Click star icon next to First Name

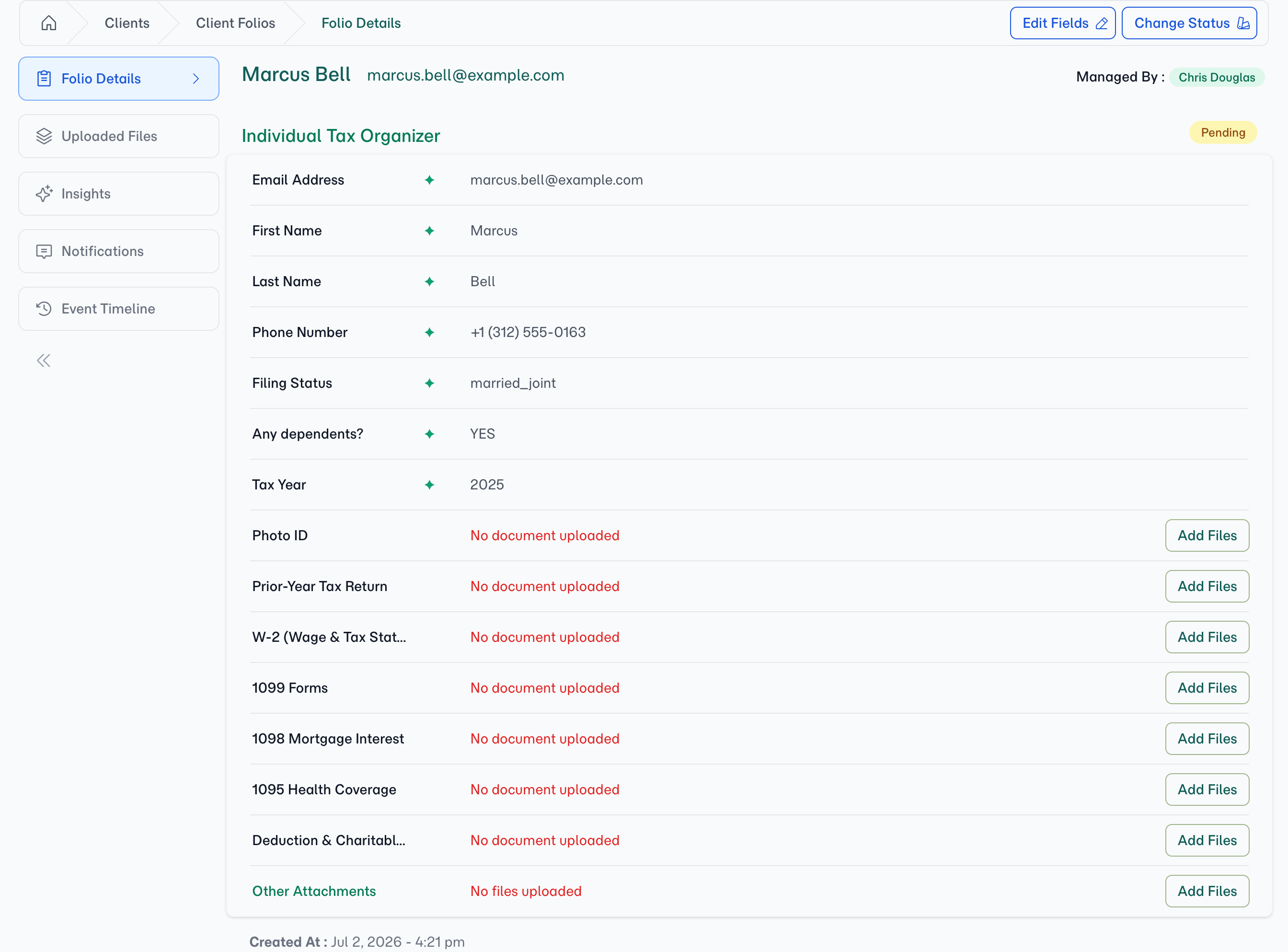(429, 231)
